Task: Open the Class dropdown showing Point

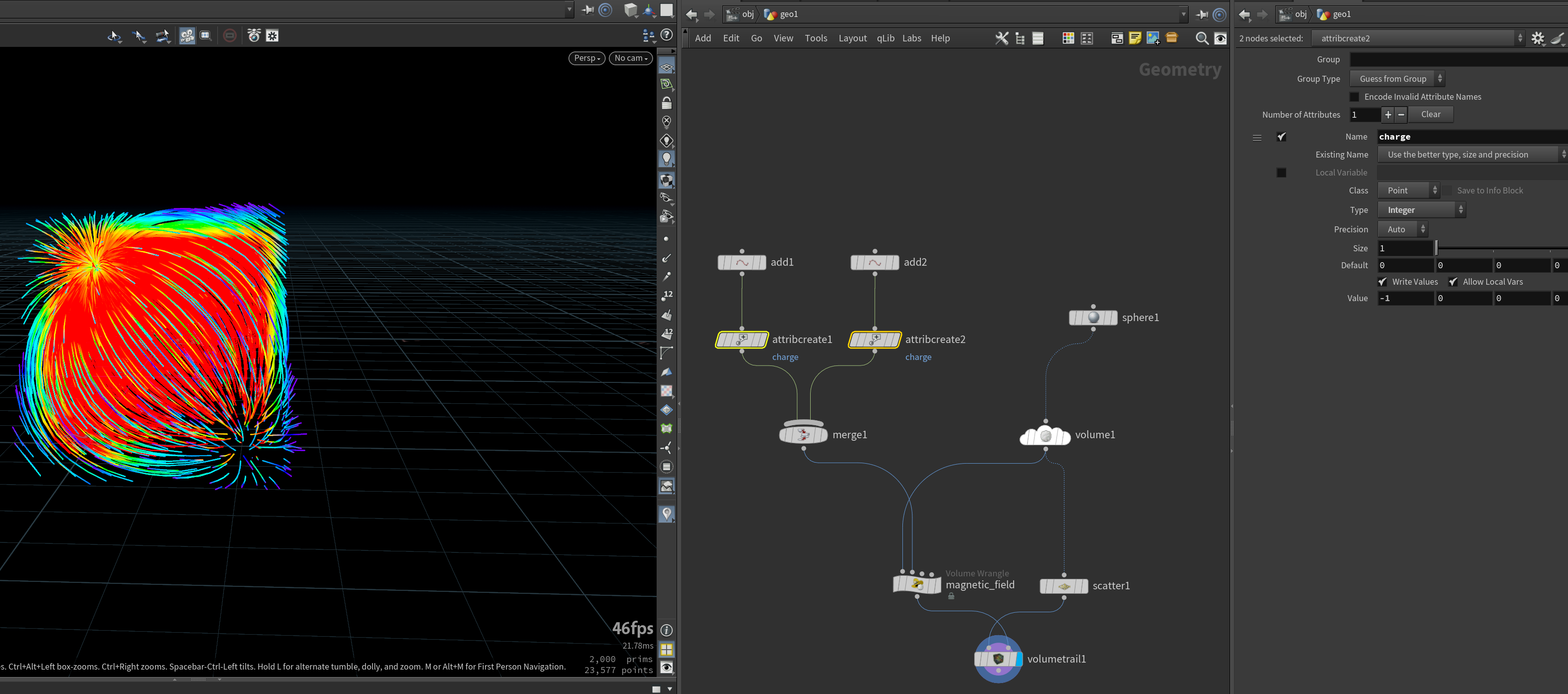Action: click(1408, 190)
